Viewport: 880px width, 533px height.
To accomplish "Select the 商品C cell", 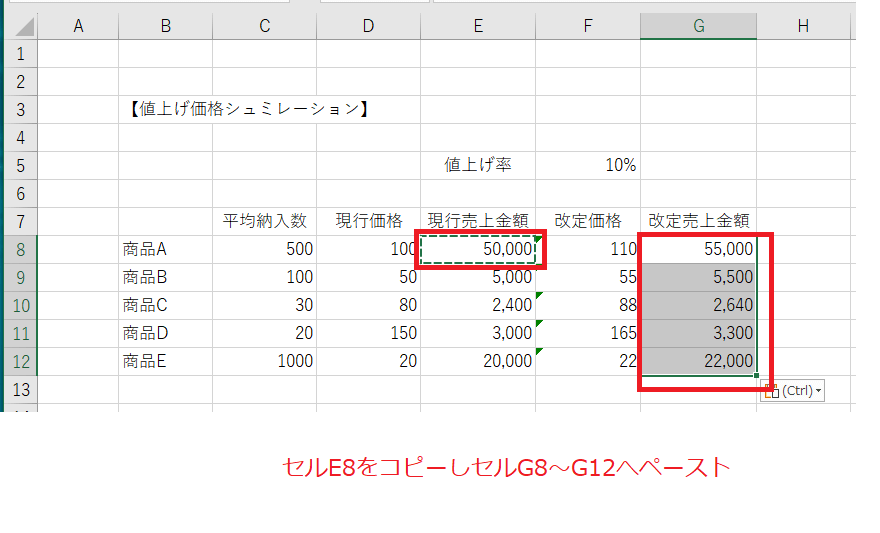I will [x=166, y=305].
